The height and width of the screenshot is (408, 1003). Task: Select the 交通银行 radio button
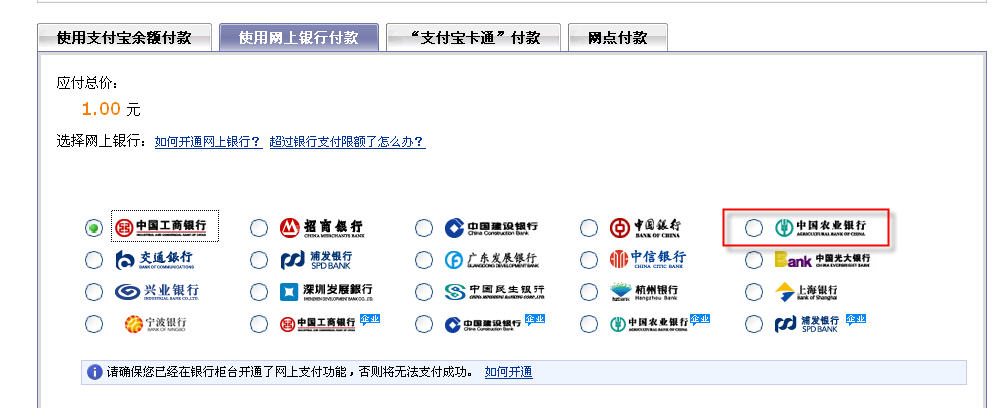94,260
